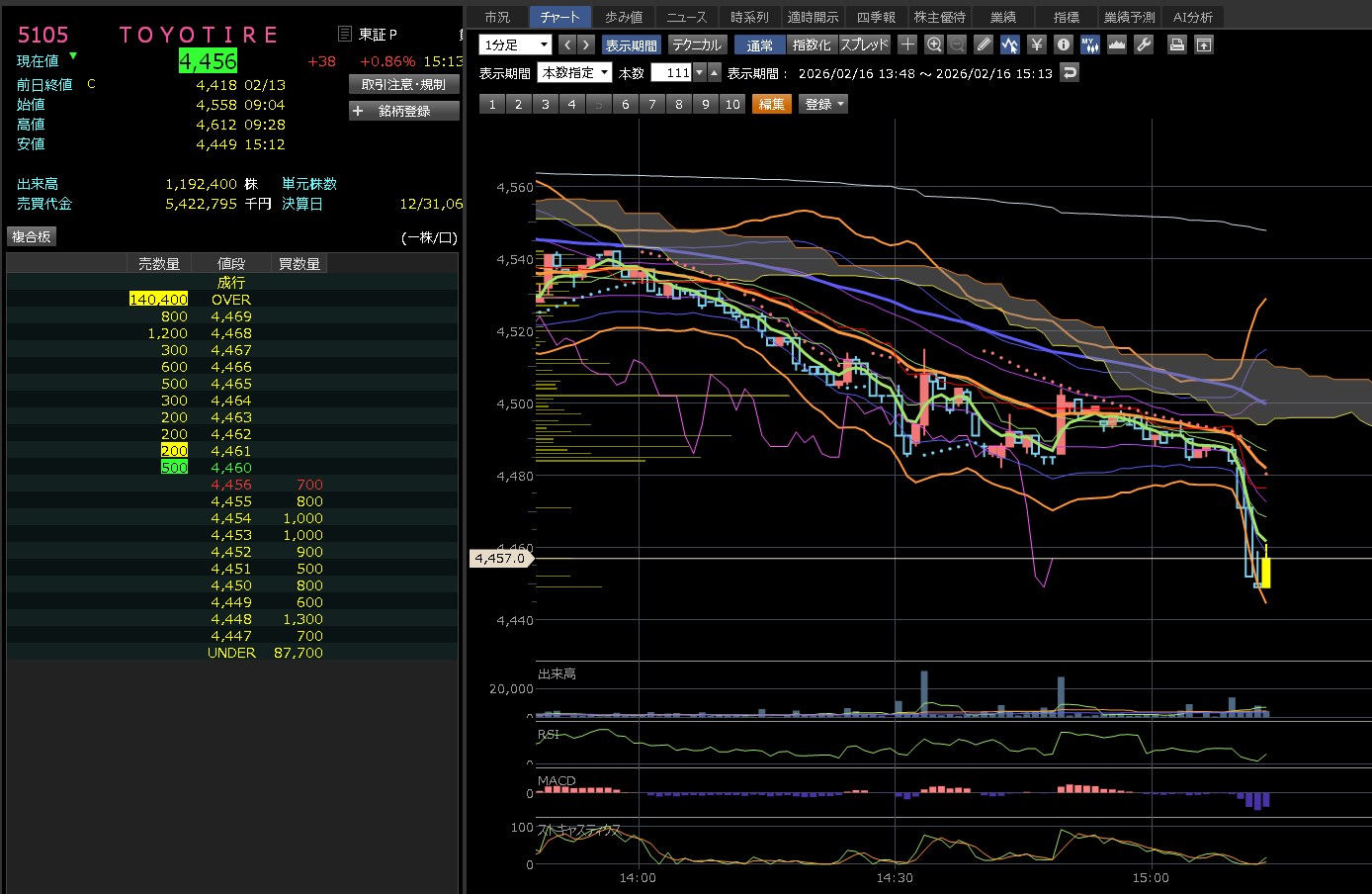Open the info circle icon

tap(1064, 45)
